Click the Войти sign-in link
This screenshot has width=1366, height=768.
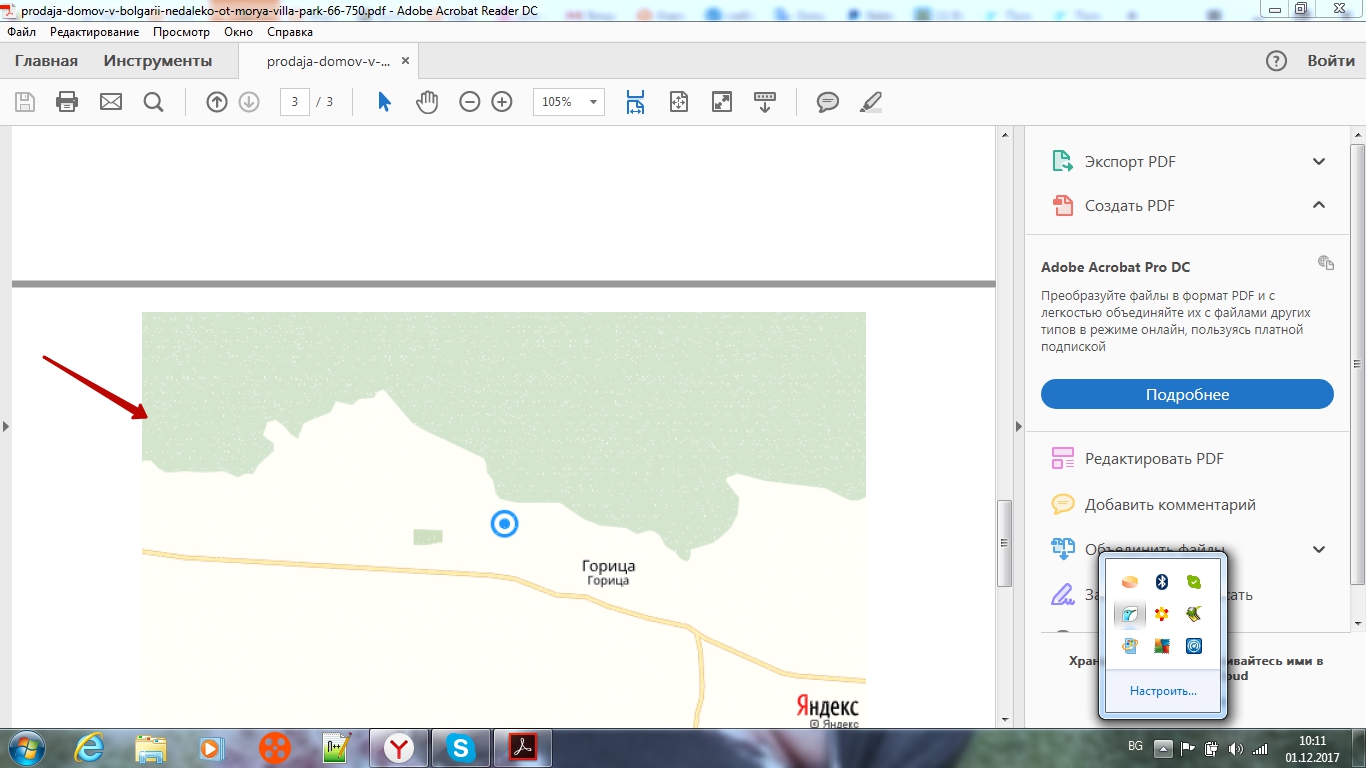pyautogui.click(x=1331, y=61)
